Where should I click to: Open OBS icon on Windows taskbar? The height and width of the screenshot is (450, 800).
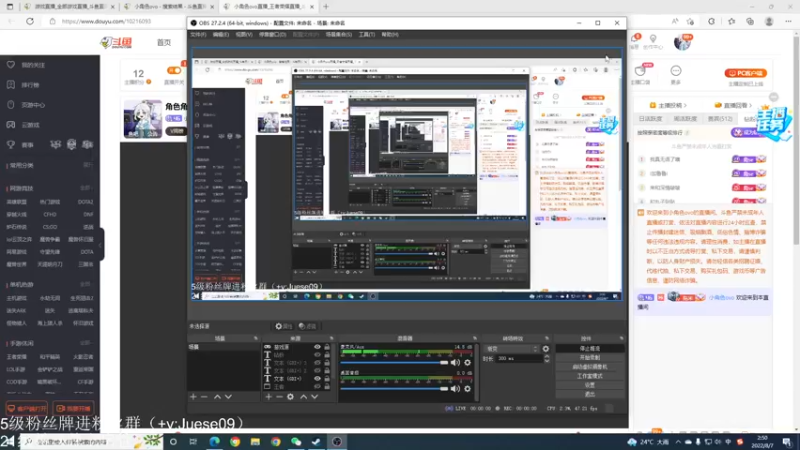[337, 441]
